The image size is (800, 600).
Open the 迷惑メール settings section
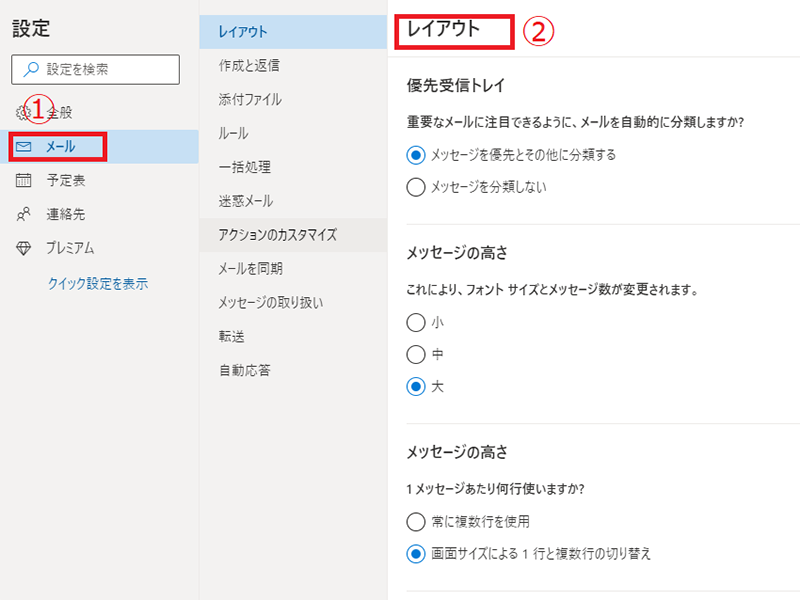(244, 201)
